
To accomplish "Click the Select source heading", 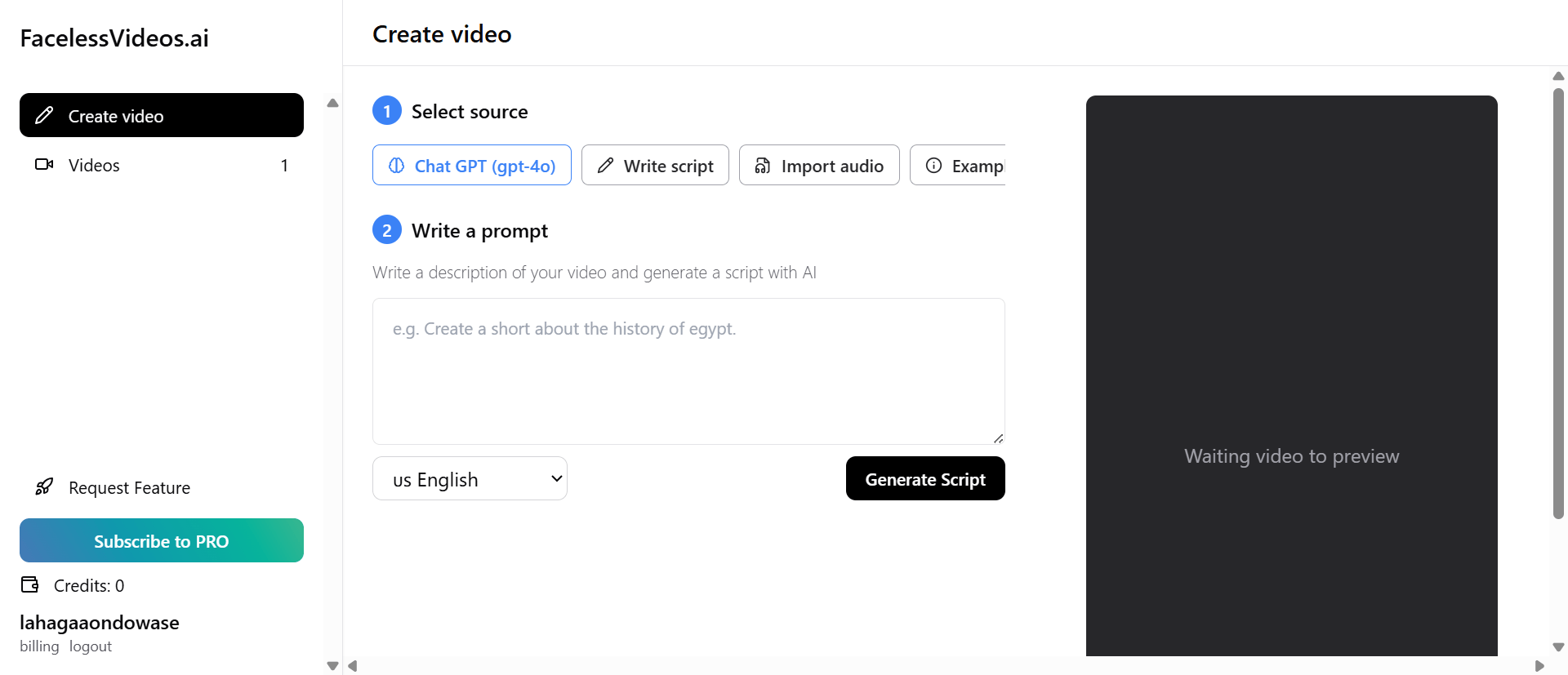I will point(470,111).
